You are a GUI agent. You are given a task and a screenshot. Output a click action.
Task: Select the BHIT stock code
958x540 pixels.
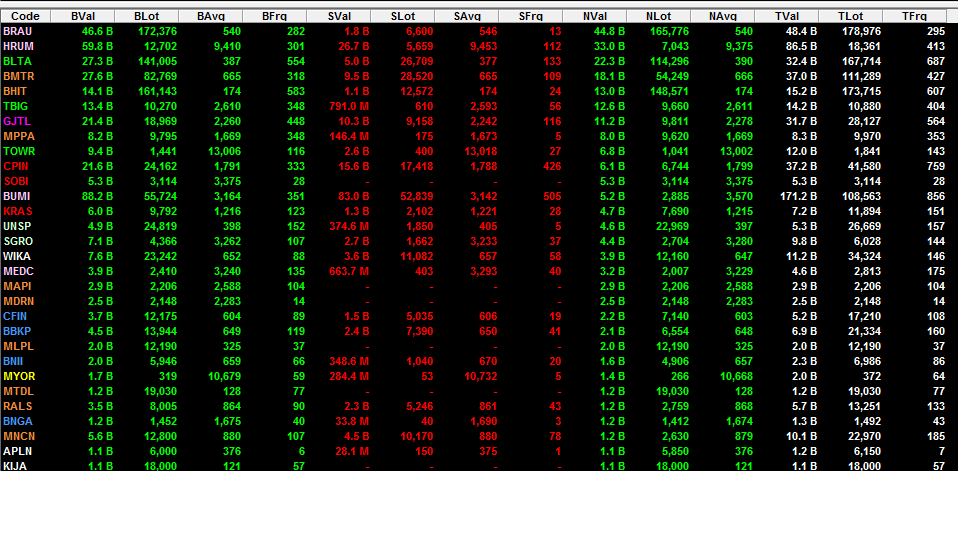click(x=15, y=91)
